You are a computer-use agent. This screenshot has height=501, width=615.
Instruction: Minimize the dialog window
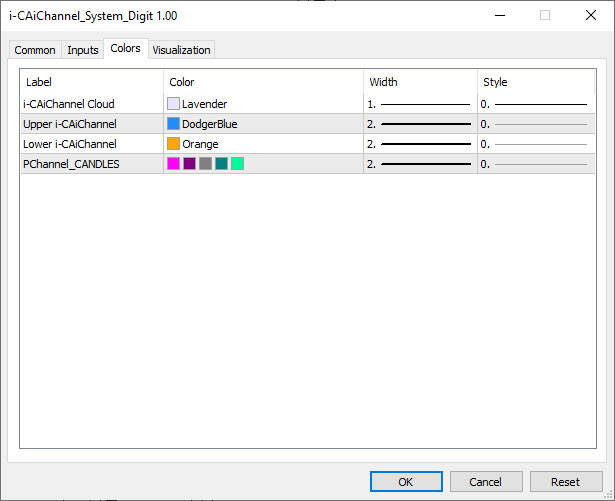coord(500,15)
